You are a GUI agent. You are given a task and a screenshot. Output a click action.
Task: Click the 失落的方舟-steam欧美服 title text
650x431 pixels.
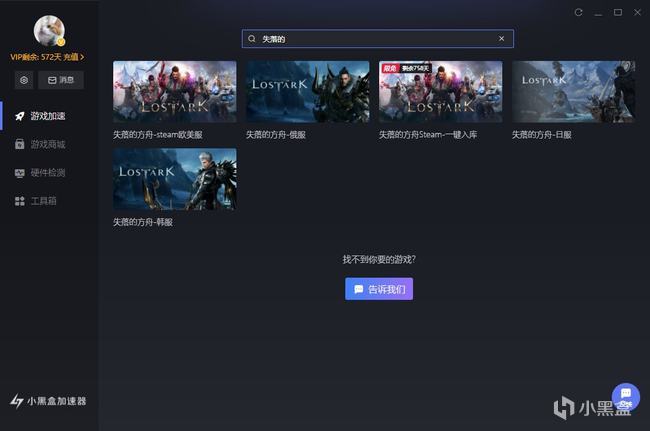[158, 135]
